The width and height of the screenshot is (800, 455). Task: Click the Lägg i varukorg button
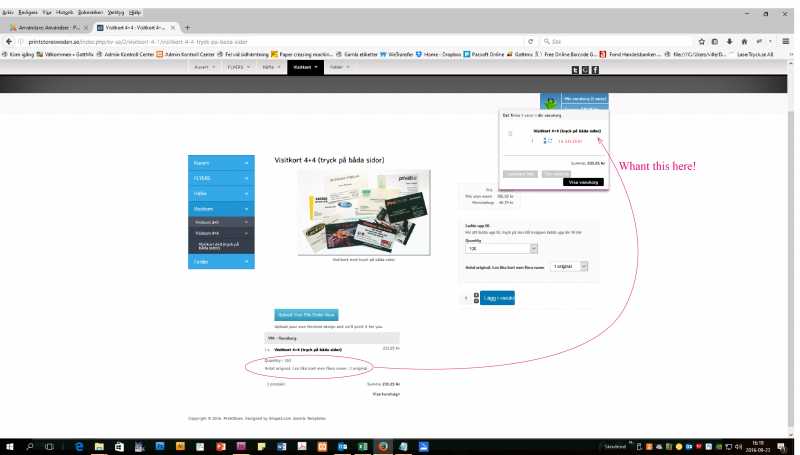point(497,298)
